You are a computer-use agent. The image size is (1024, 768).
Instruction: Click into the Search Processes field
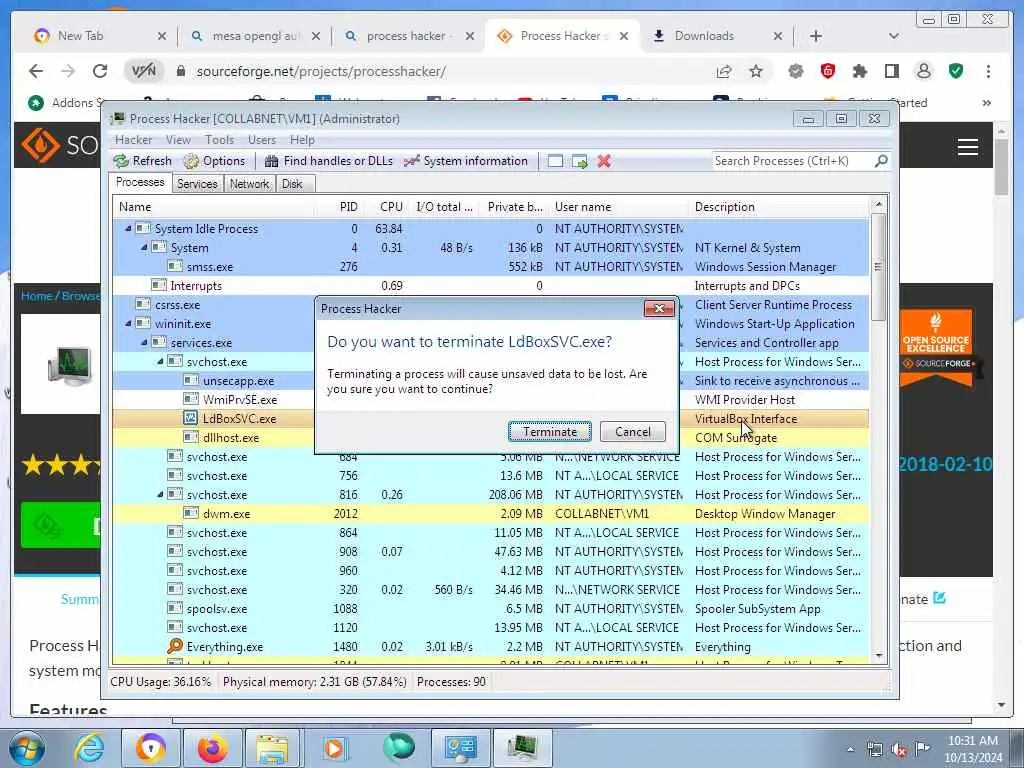tap(793, 161)
